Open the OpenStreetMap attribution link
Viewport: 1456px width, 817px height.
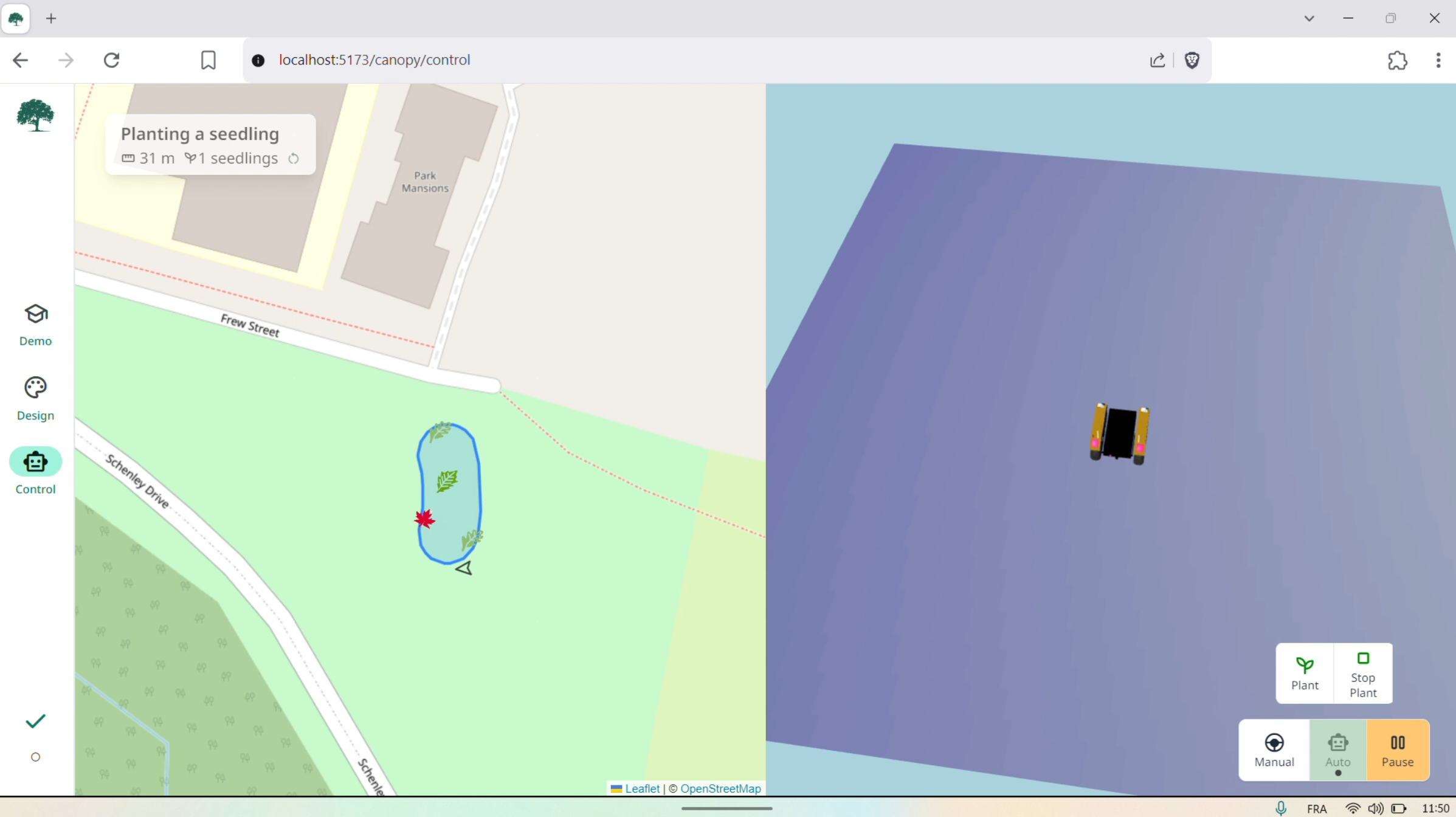coord(721,788)
